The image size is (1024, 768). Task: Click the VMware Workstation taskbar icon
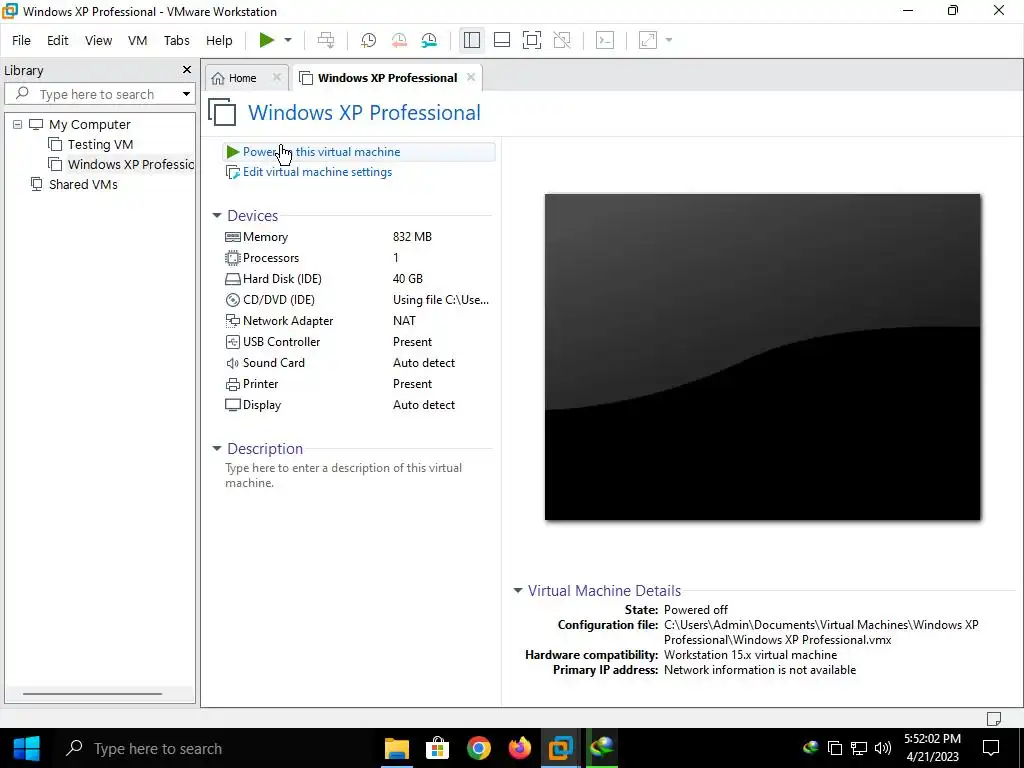point(561,748)
